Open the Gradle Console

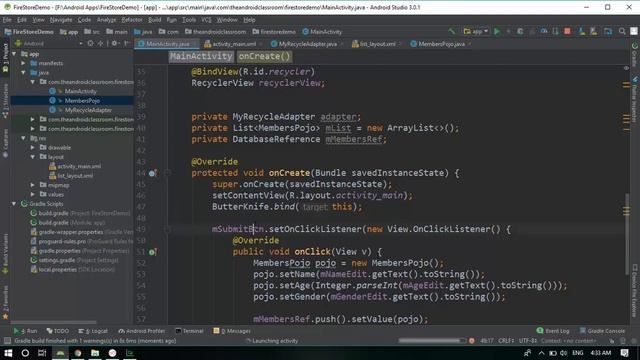[x=602, y=331]
